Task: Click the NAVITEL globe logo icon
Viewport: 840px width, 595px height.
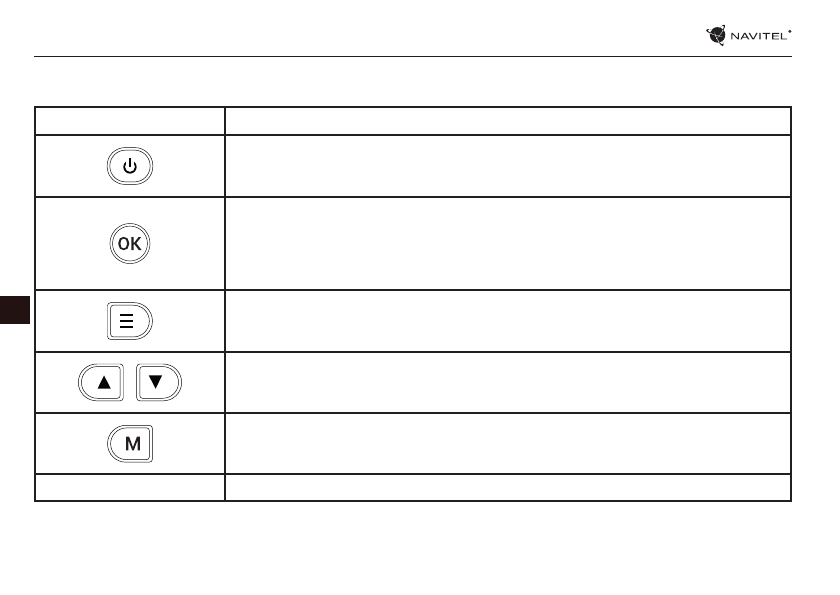Action: 716,36
